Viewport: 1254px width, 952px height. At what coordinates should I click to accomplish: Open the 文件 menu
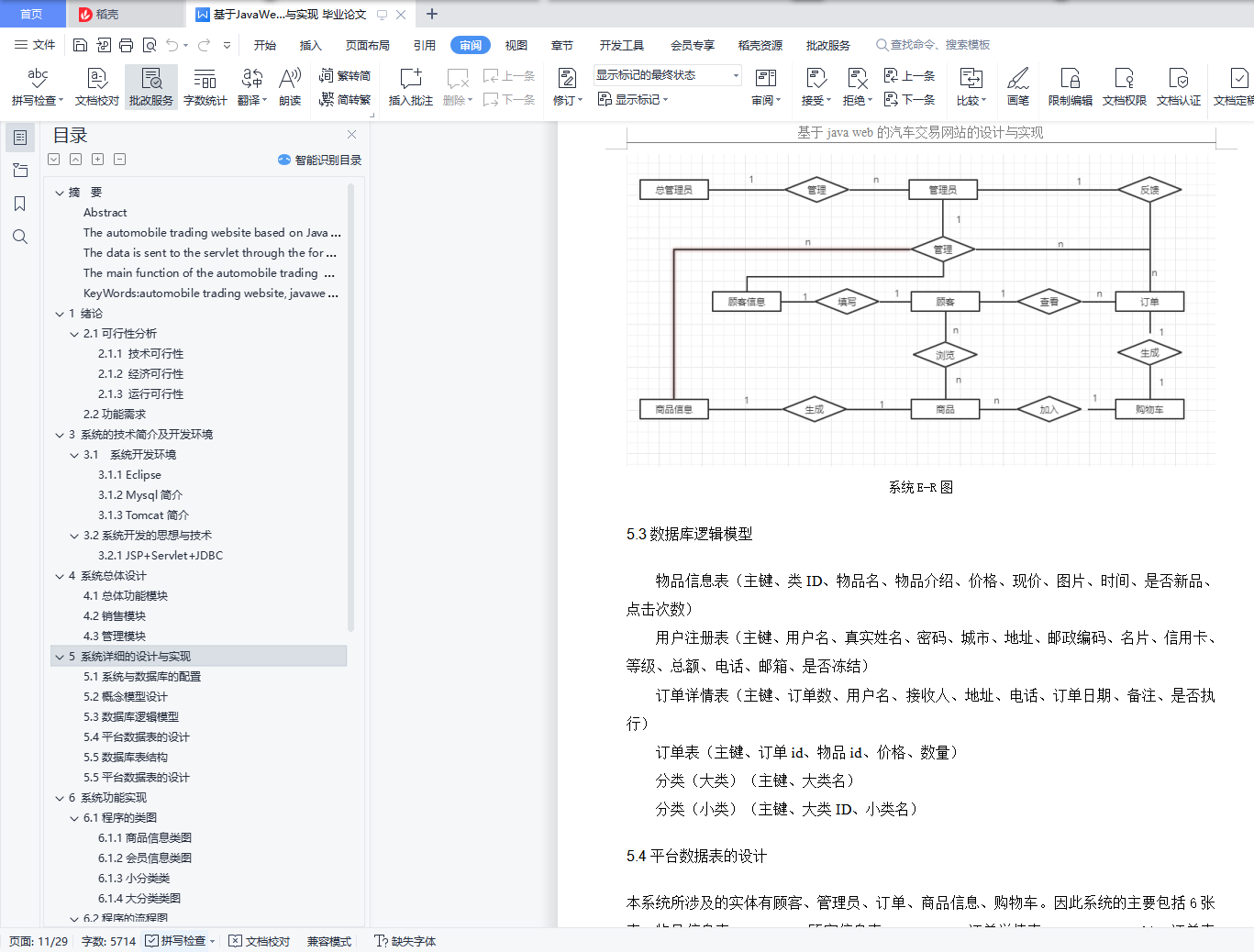[35, 45]
